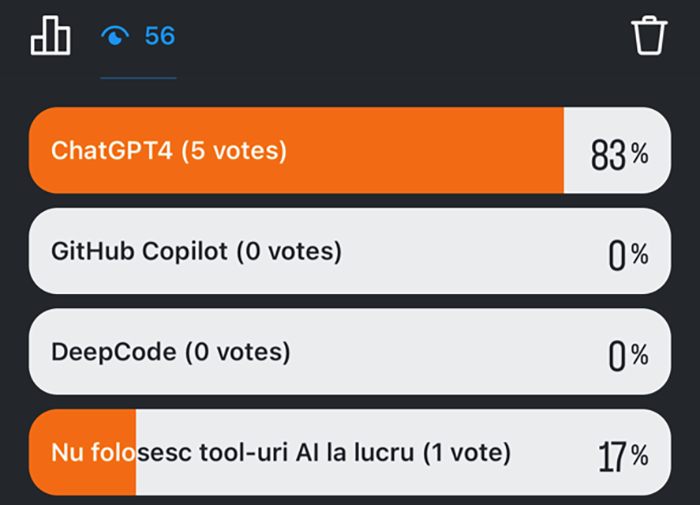Click the number 56 view count
This screenshot has height=505, width=700.
coord(160,37)
